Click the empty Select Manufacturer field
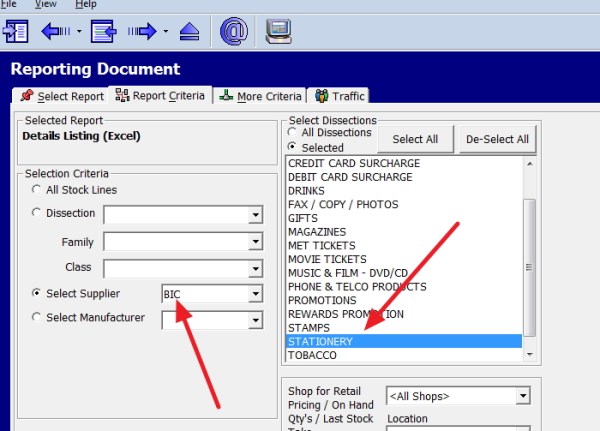 [205, 320]
